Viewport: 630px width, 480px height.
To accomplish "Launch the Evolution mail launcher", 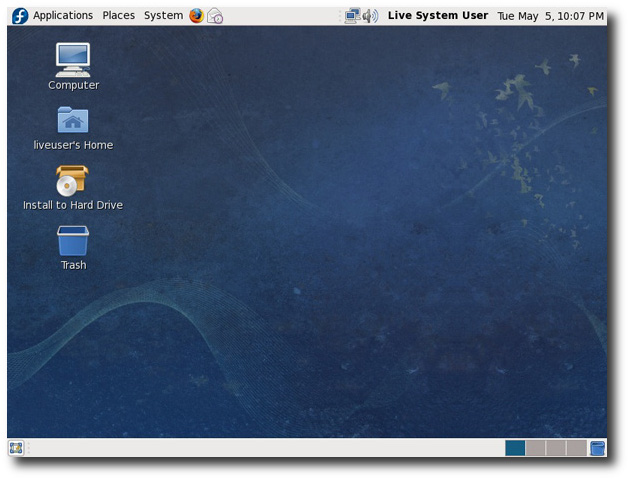I will click(215, 16).
